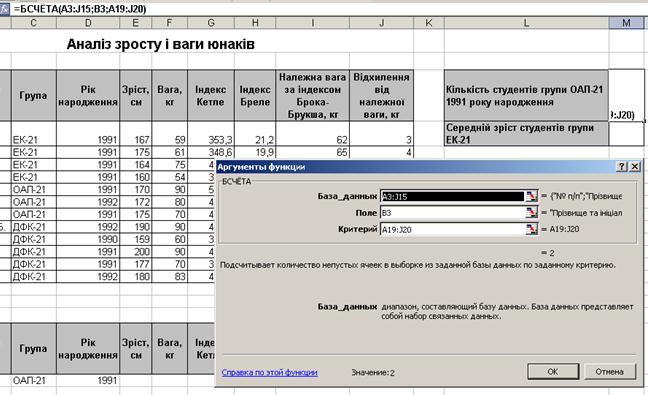Select column I header

click(312, 23)
